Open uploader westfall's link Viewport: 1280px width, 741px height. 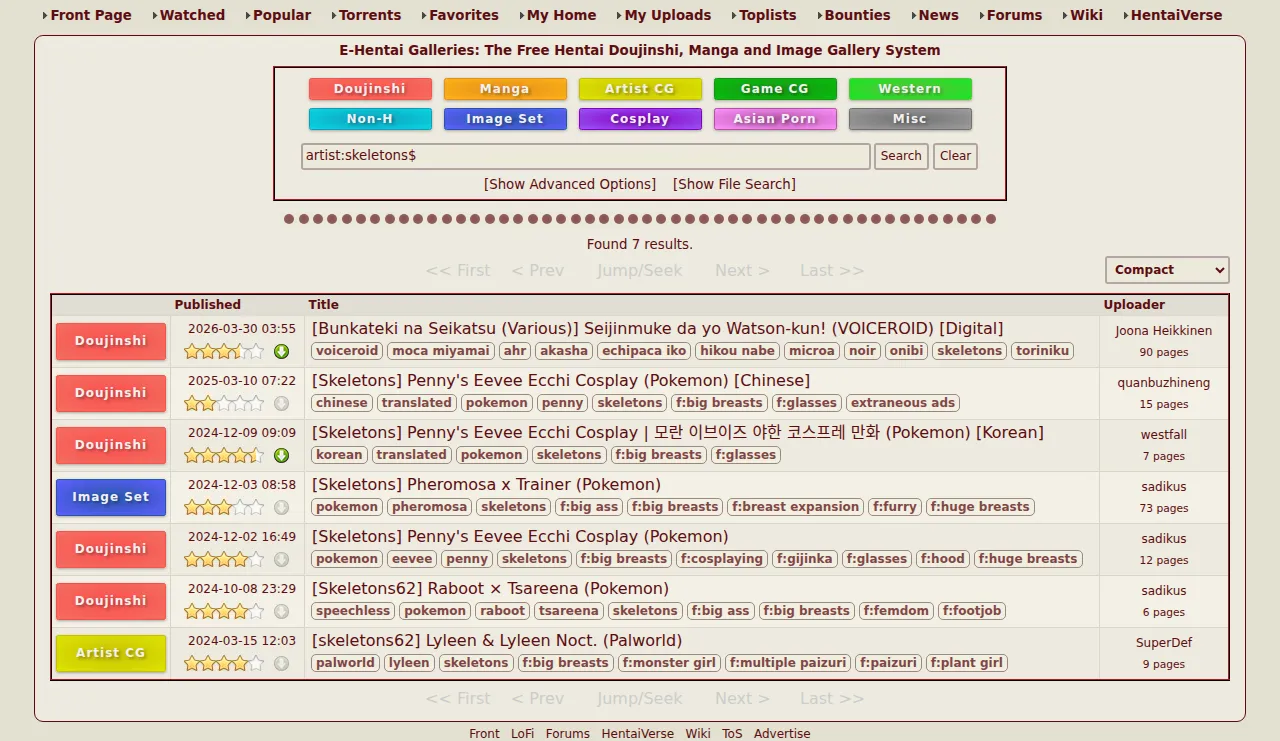pyautogui.click(x=1164, y=435)
